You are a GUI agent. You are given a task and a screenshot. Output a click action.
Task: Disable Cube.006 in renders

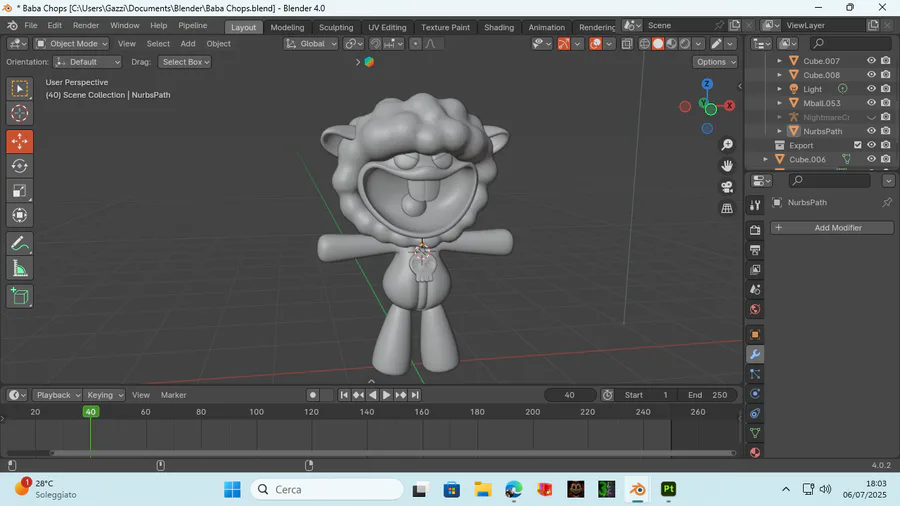point(886,159)
